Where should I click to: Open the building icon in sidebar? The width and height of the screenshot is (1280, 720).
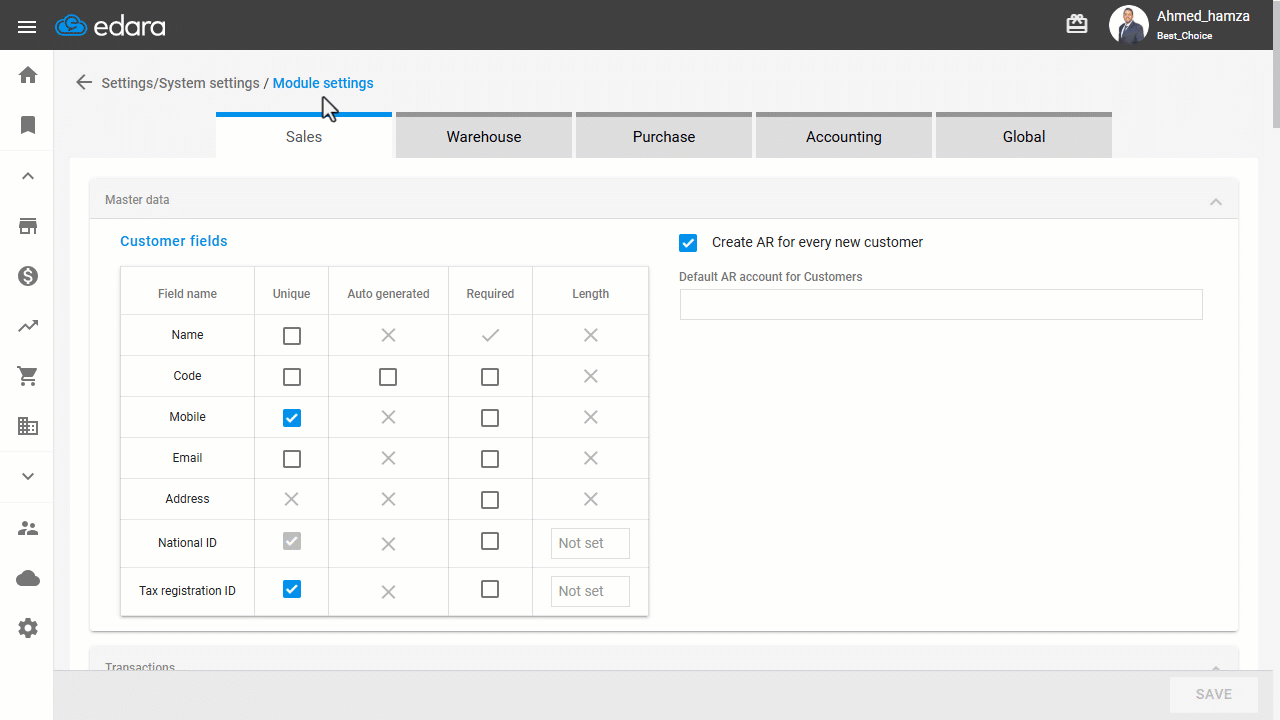point(28,426)
